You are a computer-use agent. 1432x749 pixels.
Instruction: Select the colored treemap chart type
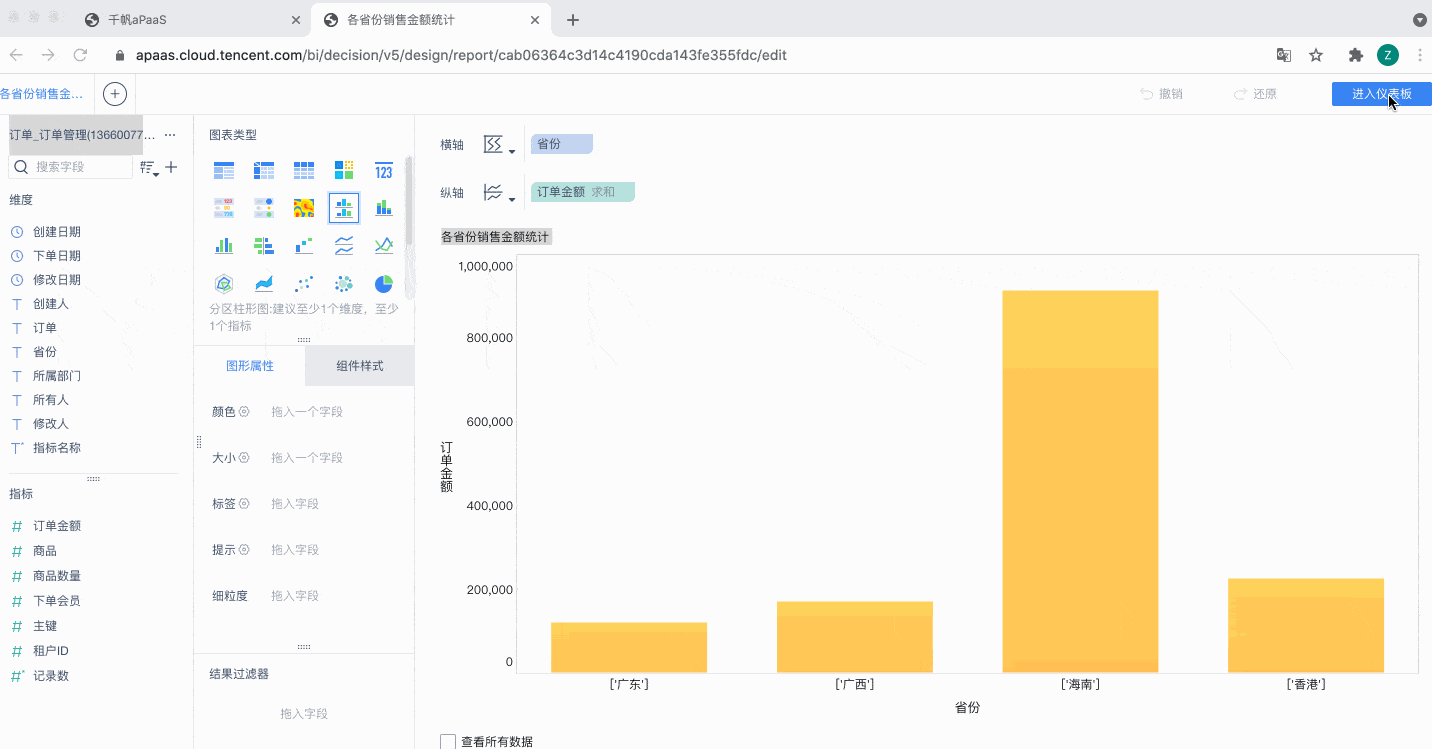pos(344,171)
